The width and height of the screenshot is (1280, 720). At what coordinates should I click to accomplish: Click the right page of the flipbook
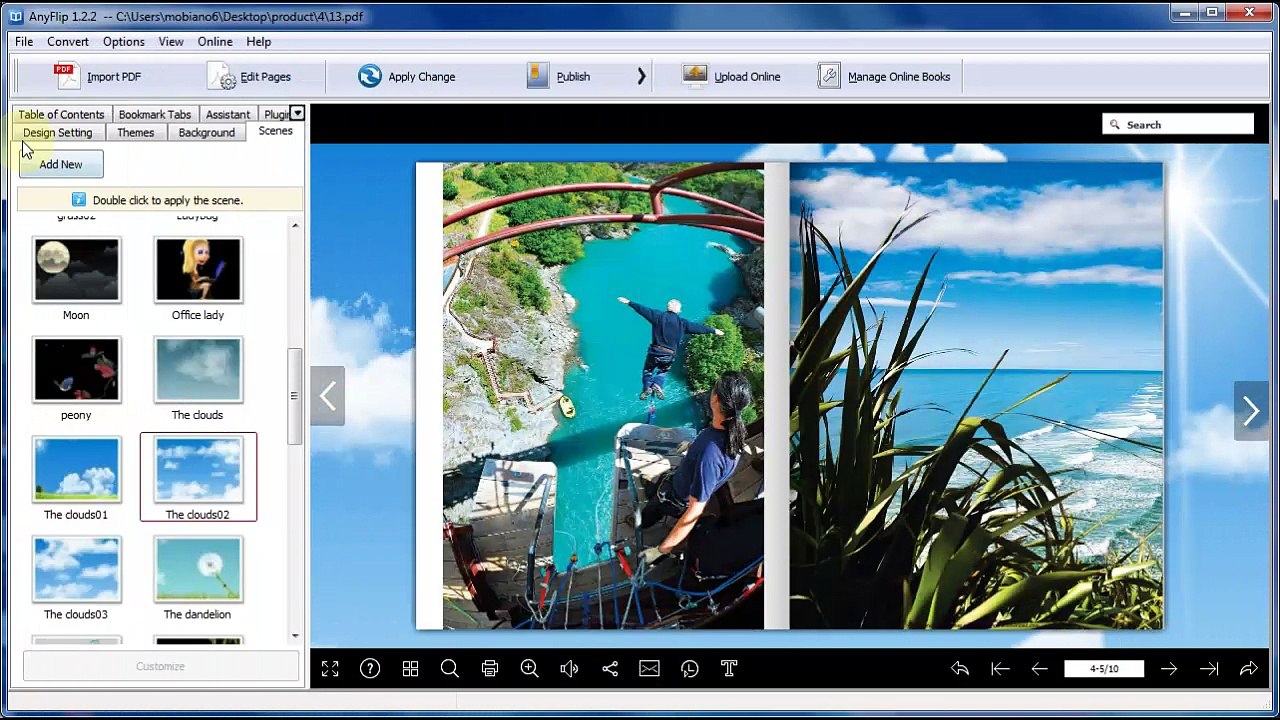click(x=976, y=396)
